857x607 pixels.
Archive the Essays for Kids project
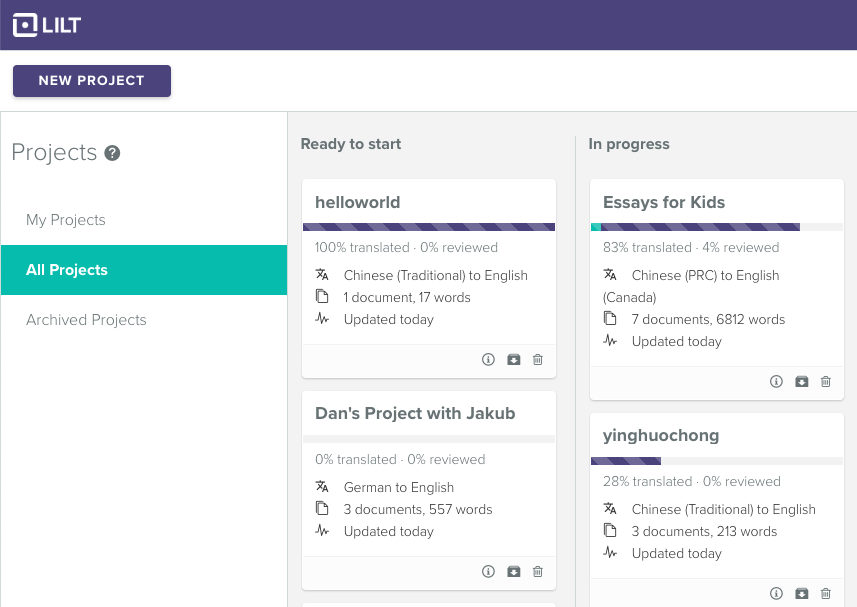click(x=801, y=382)
